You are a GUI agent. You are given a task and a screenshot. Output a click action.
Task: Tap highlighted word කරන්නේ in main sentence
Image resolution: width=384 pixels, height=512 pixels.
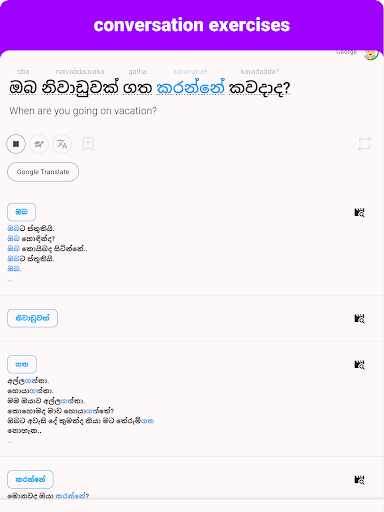190,88
